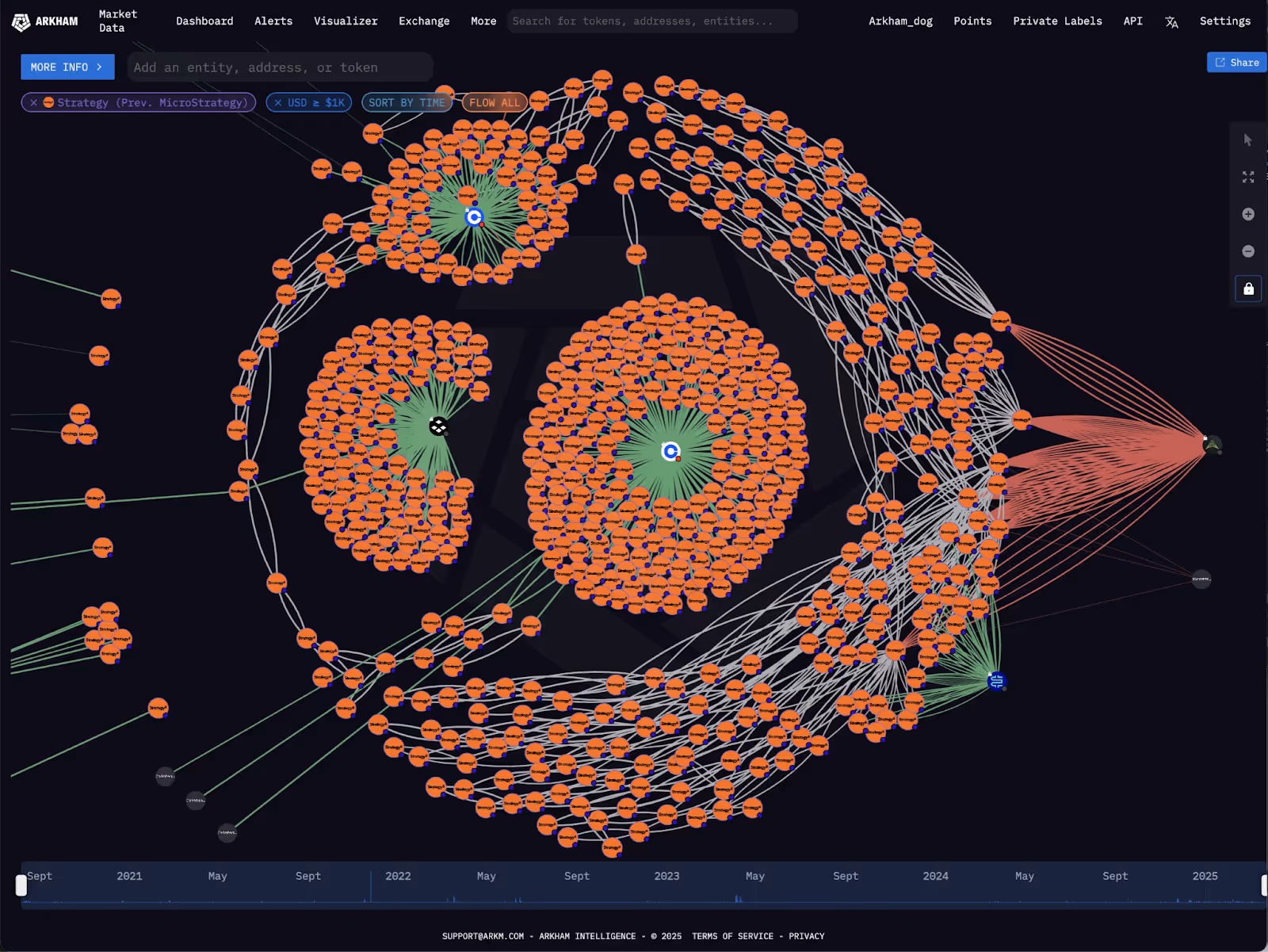1268x952 pixels.
Task: Open the language selector icon
Action: click(x=1171, y=21)
